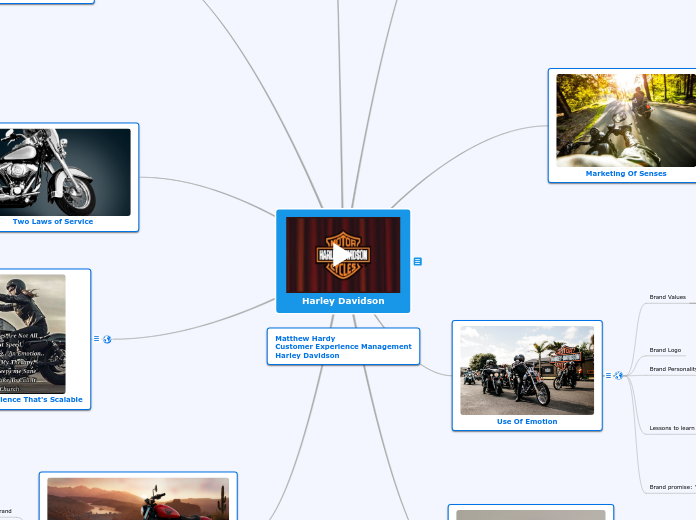Viewport: 696px width, 520px height.
Task: Click the Two Laws of Service label
Action: pos(53,222)
